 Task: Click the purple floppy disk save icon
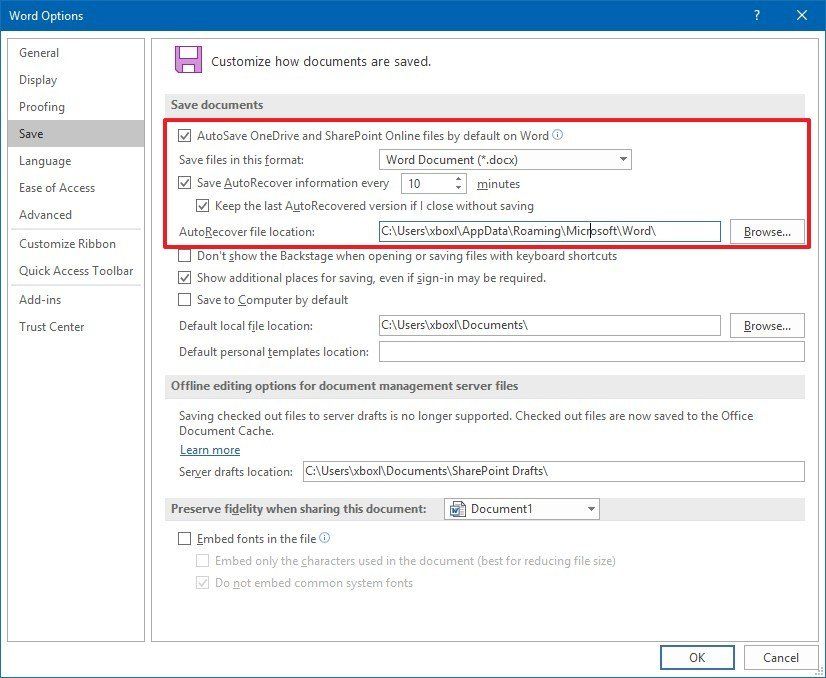[191, 59]
